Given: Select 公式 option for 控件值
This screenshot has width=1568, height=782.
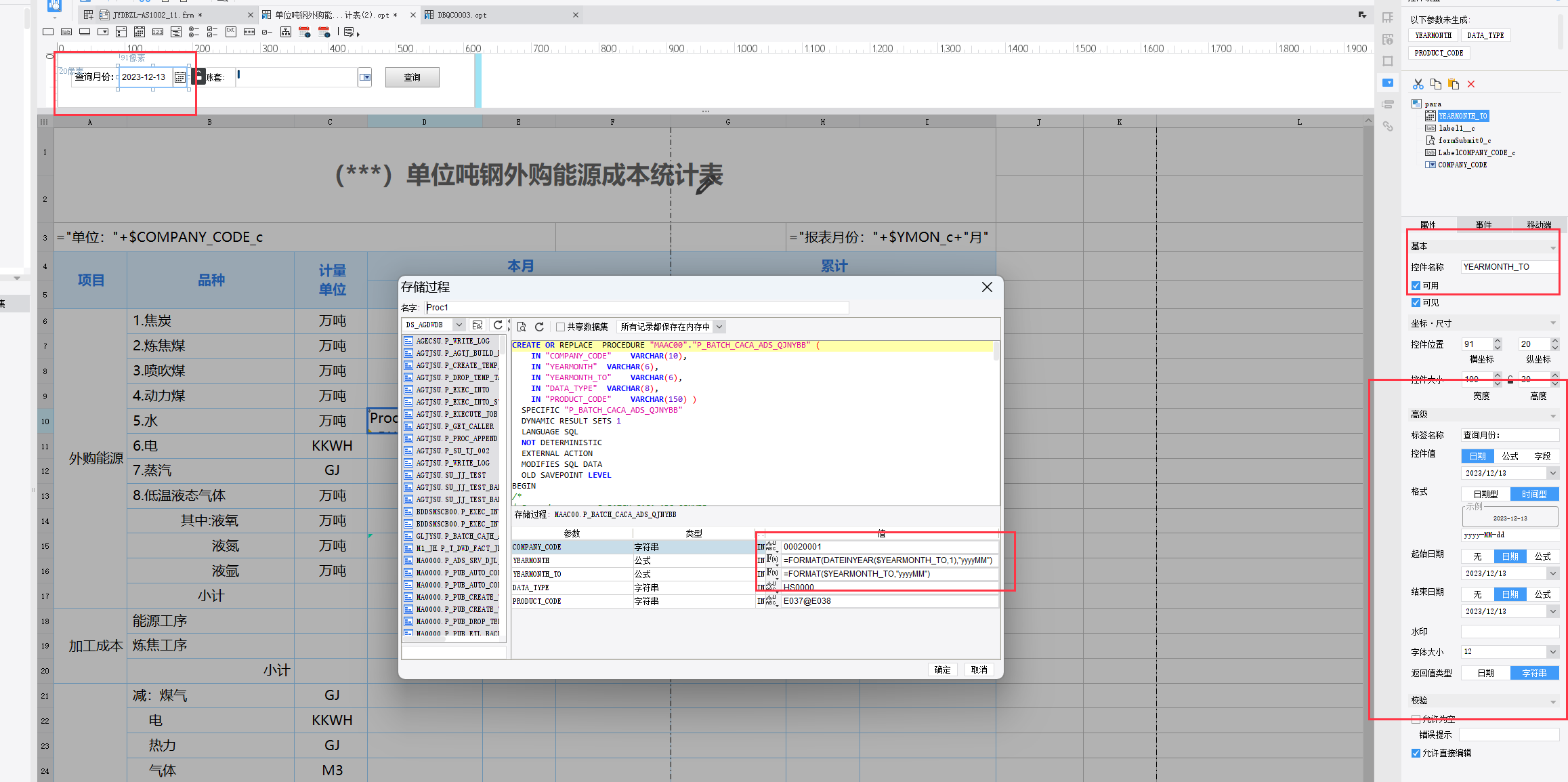Looking at the screenshot, I should point(1510,456).
